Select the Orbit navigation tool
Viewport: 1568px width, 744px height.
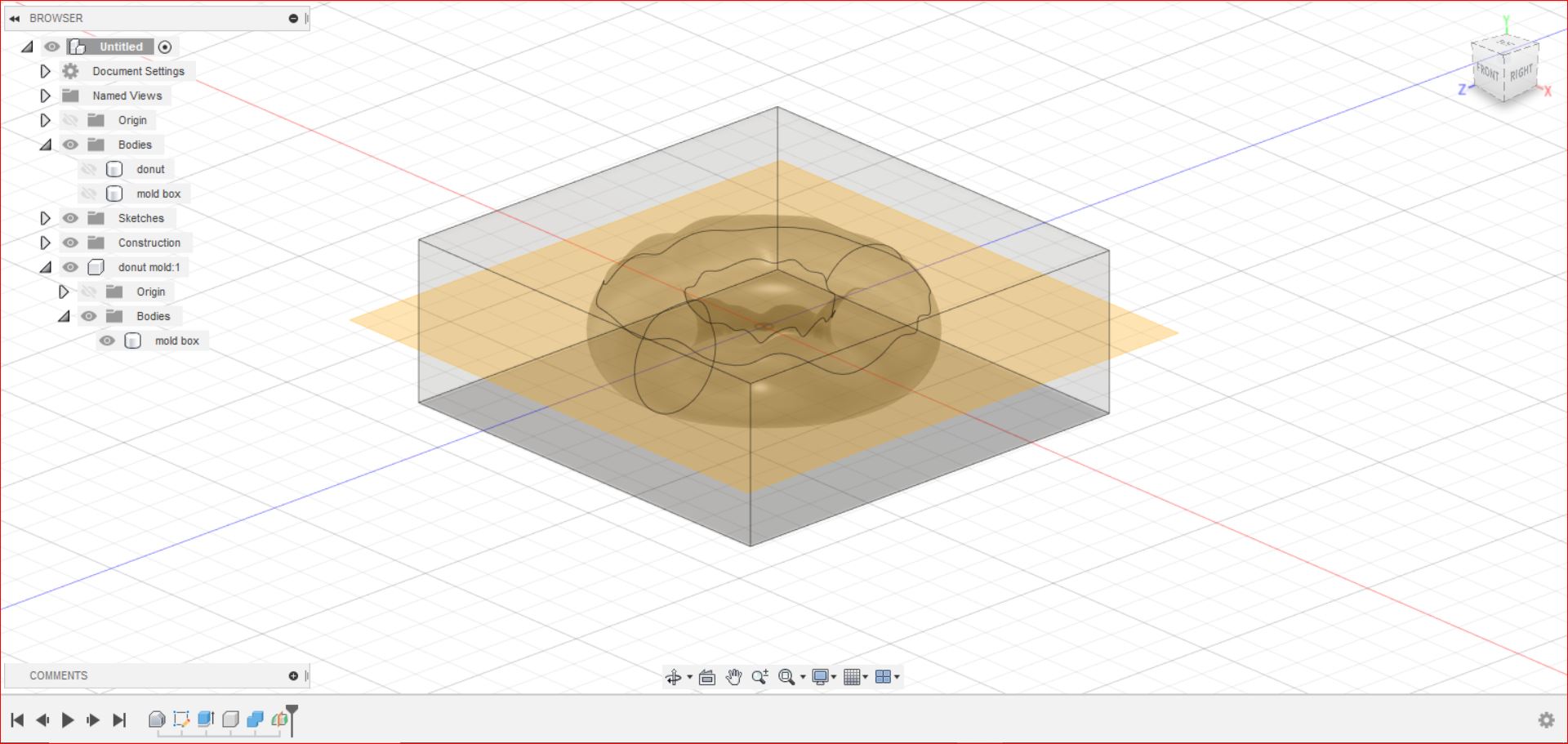[673, 677]
